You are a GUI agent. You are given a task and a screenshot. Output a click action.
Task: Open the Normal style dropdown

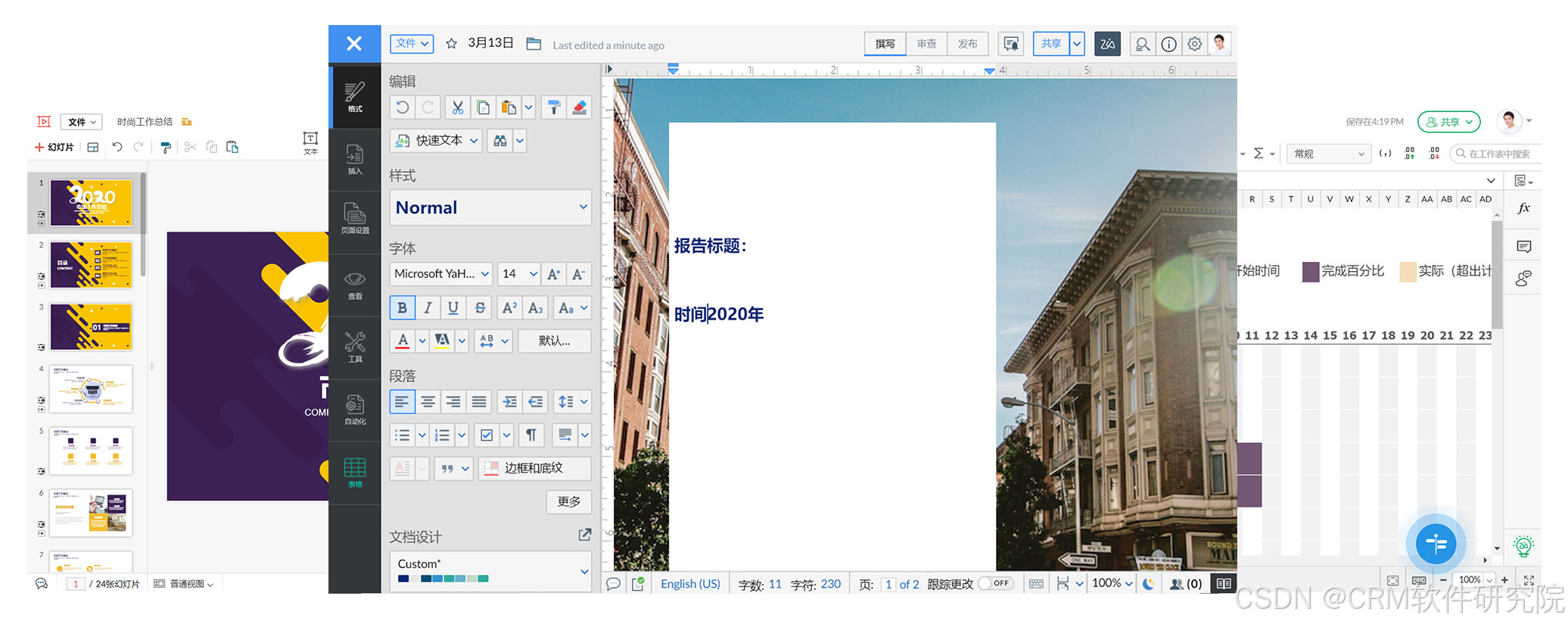tap(490, 207)
